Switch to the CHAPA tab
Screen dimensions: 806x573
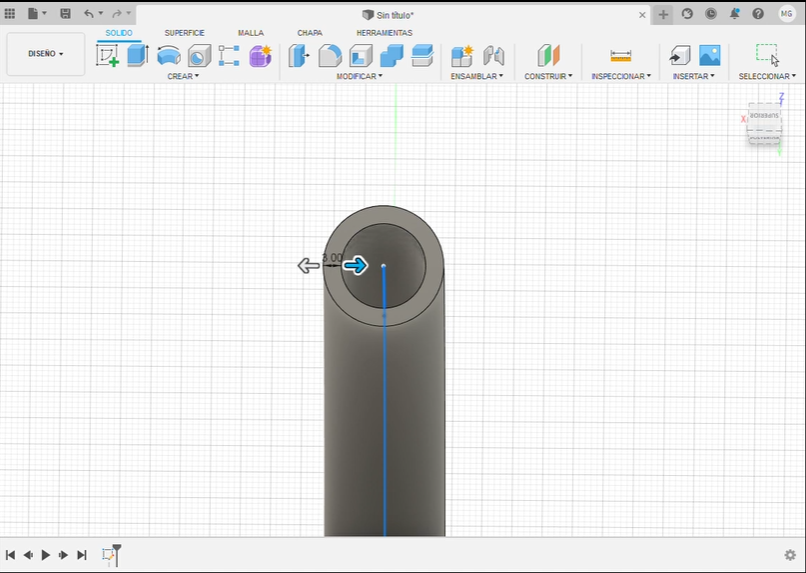point(310,33)
